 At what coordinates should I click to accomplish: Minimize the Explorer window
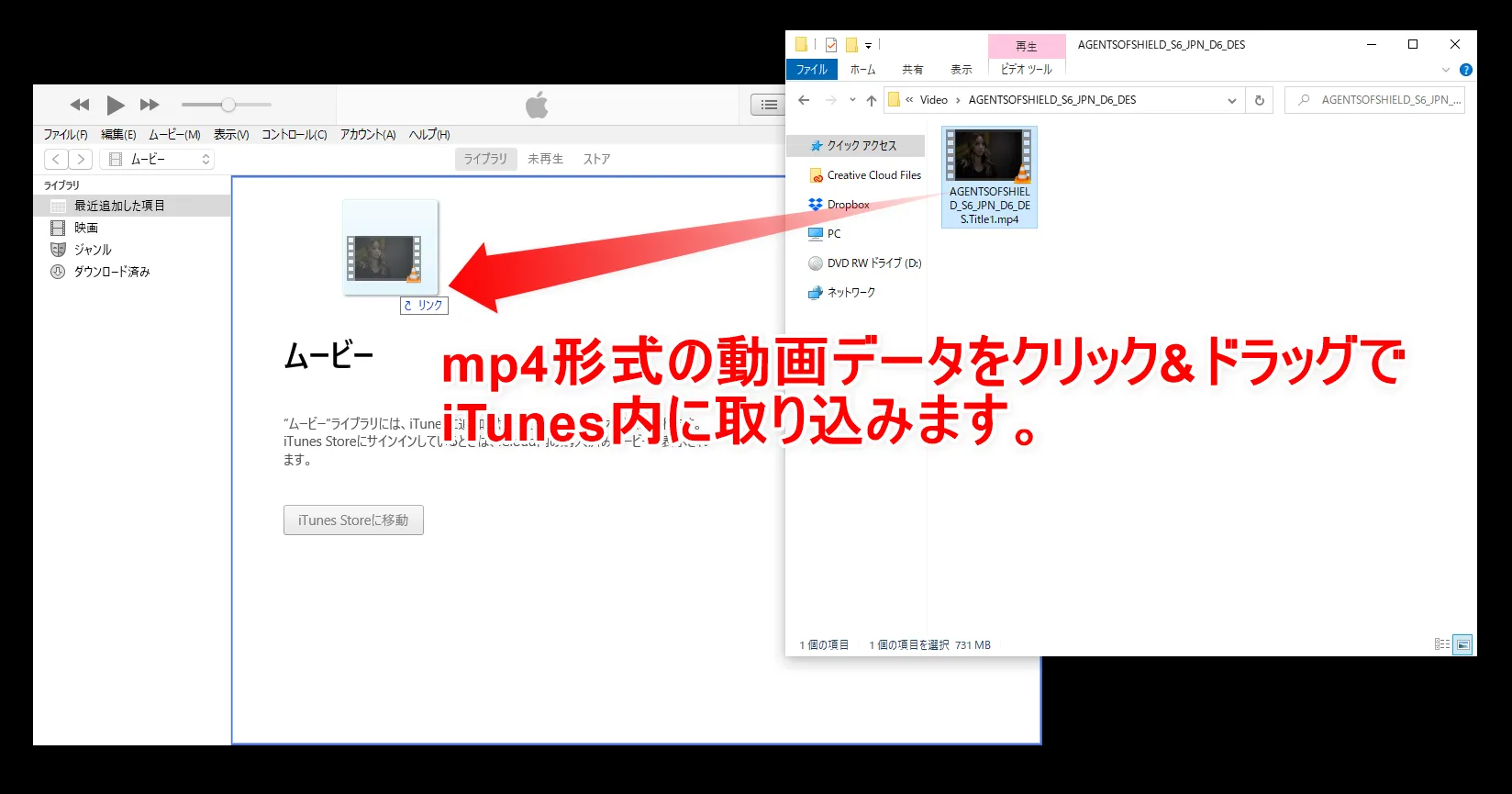point(1372,44)
